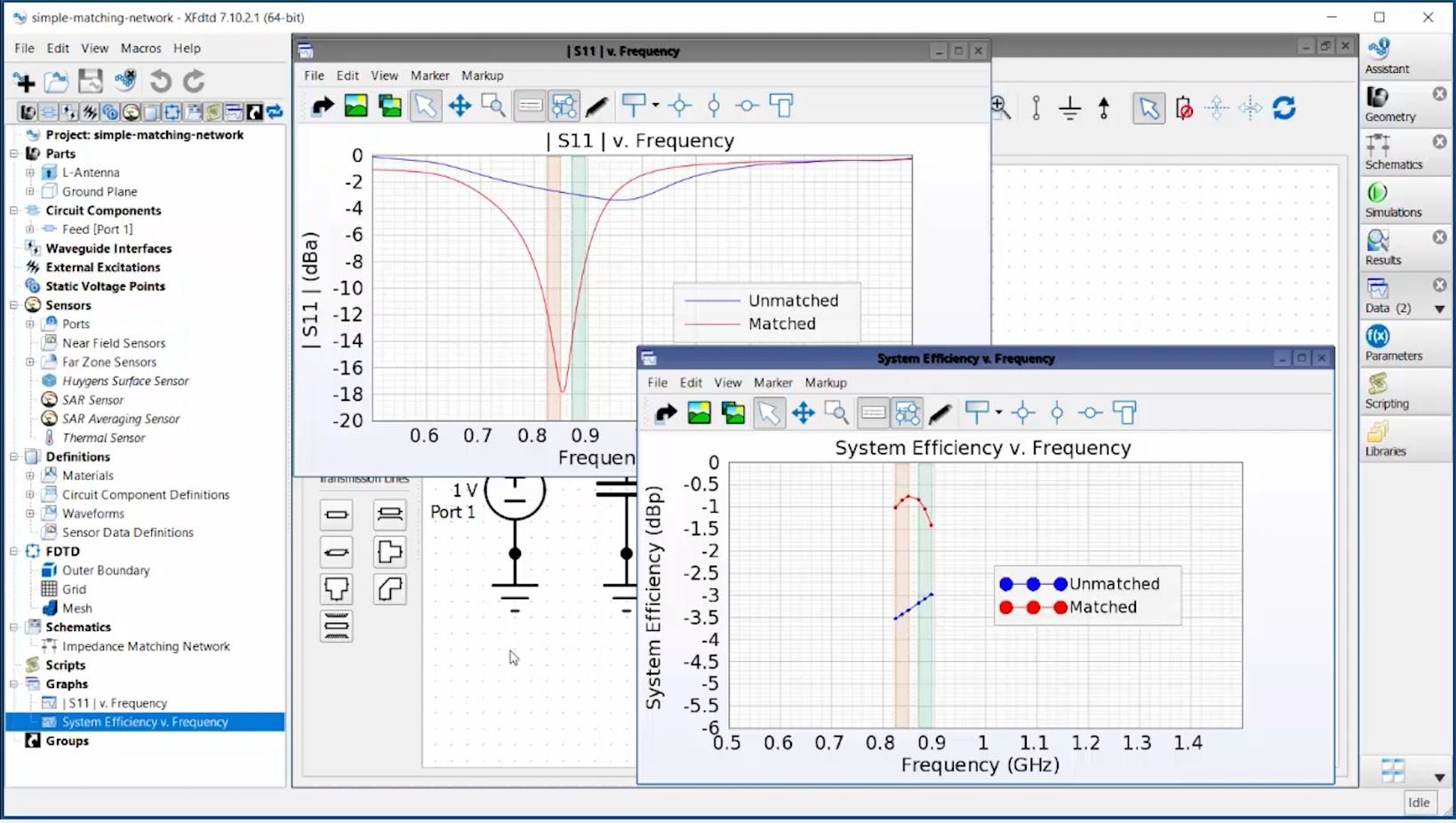Open the Macros menu in the main menu bar
This screenshot has height=823, width=1456.
140,48
